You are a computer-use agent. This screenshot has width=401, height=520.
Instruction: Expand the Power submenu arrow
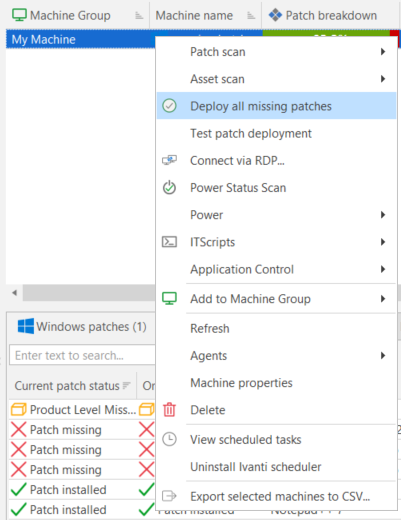tap(383, 215)
